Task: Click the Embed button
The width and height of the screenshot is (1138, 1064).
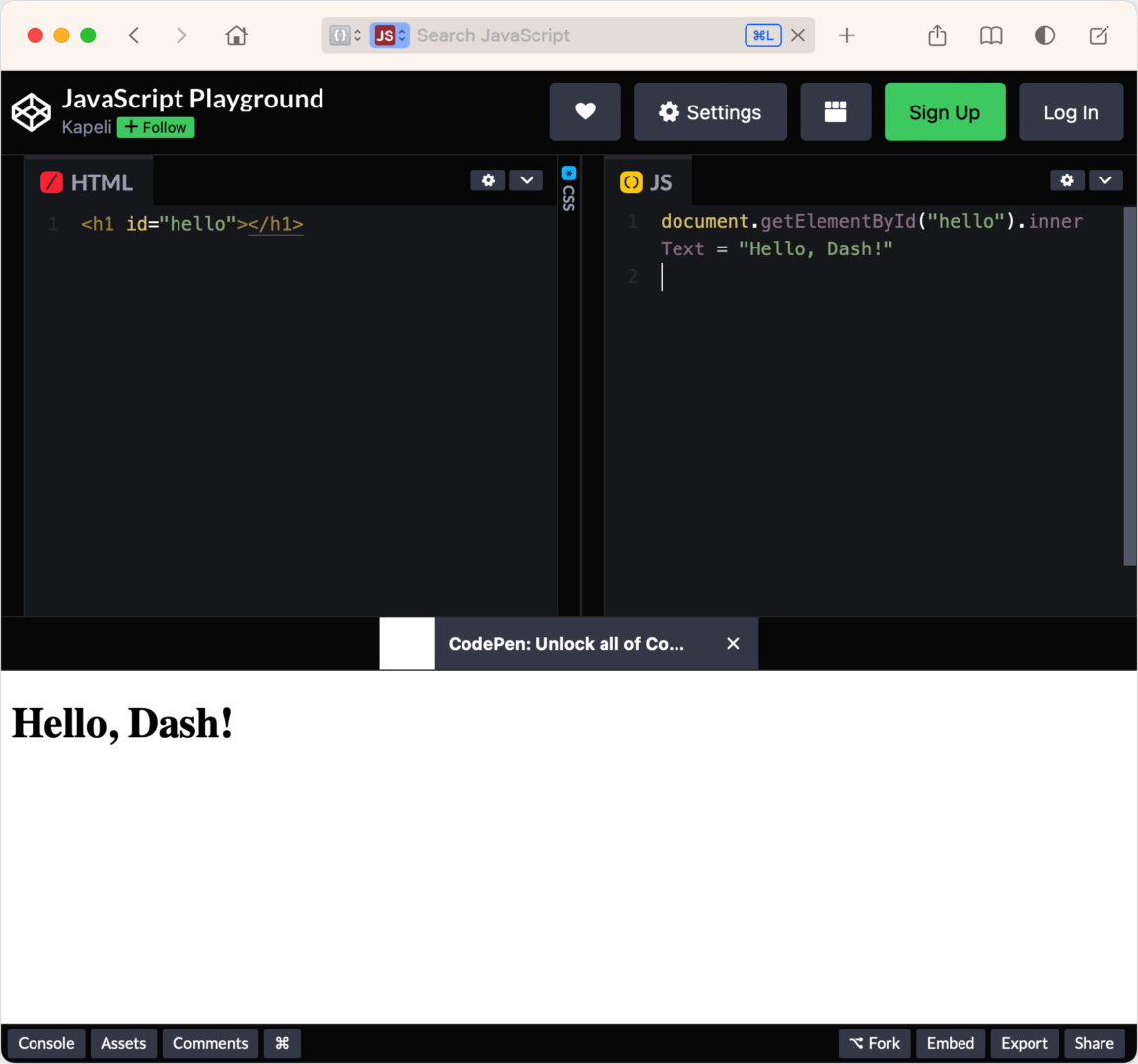Action: 951,1043
